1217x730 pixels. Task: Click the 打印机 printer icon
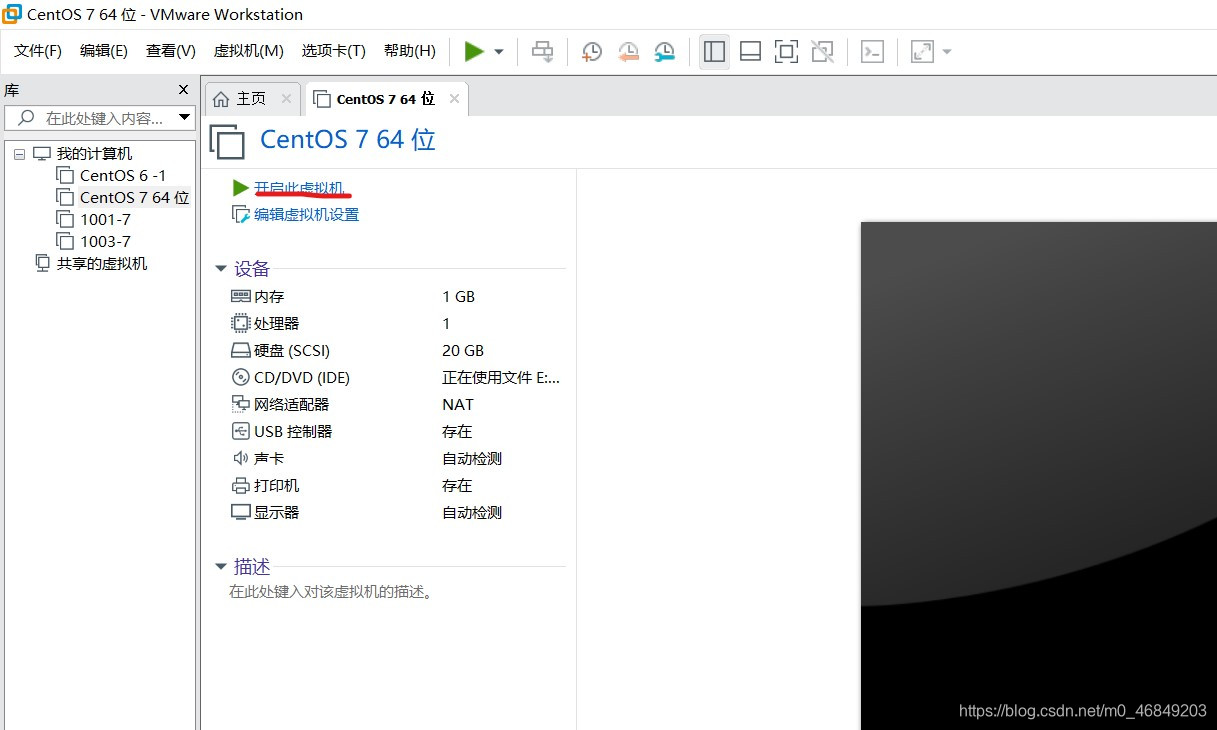point(240,485)
